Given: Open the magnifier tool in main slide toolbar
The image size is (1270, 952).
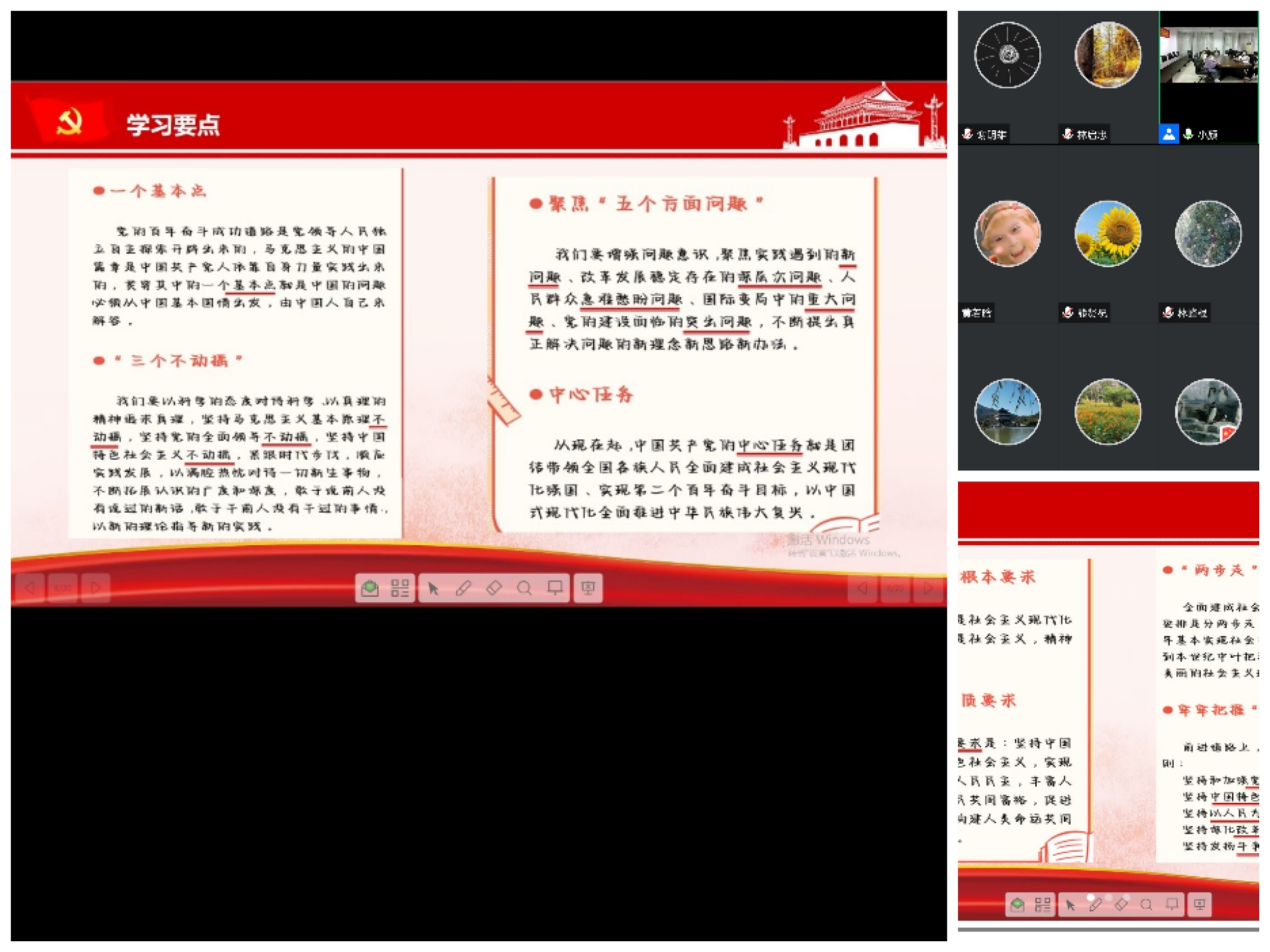Looking at the screenshot, I should [524, 588].
